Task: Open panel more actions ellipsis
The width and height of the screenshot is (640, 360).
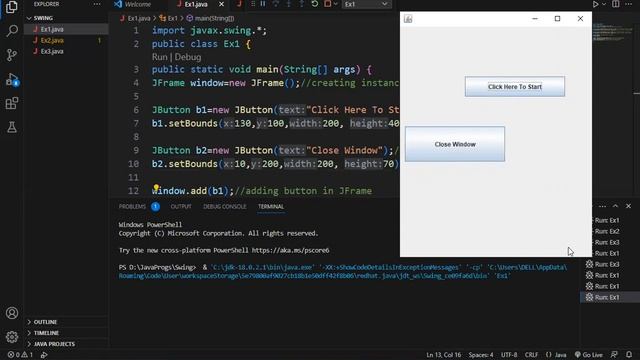Action: (602, 206)
